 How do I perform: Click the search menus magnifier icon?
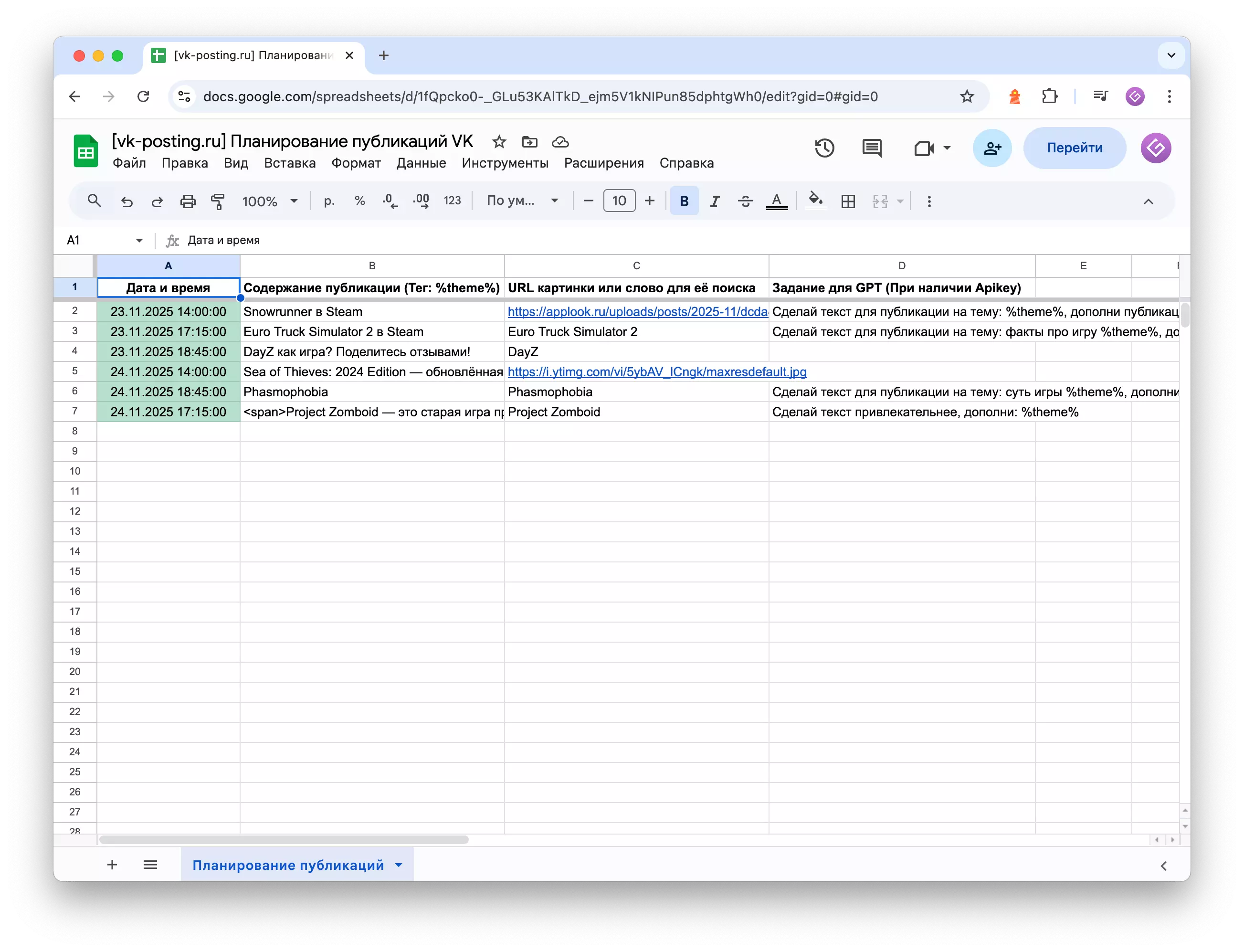(94, 201)
